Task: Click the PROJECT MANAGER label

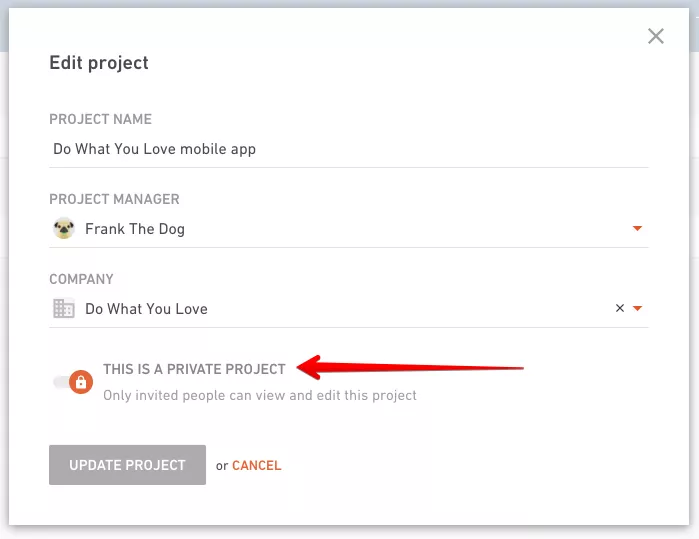Action: point(114,199)
